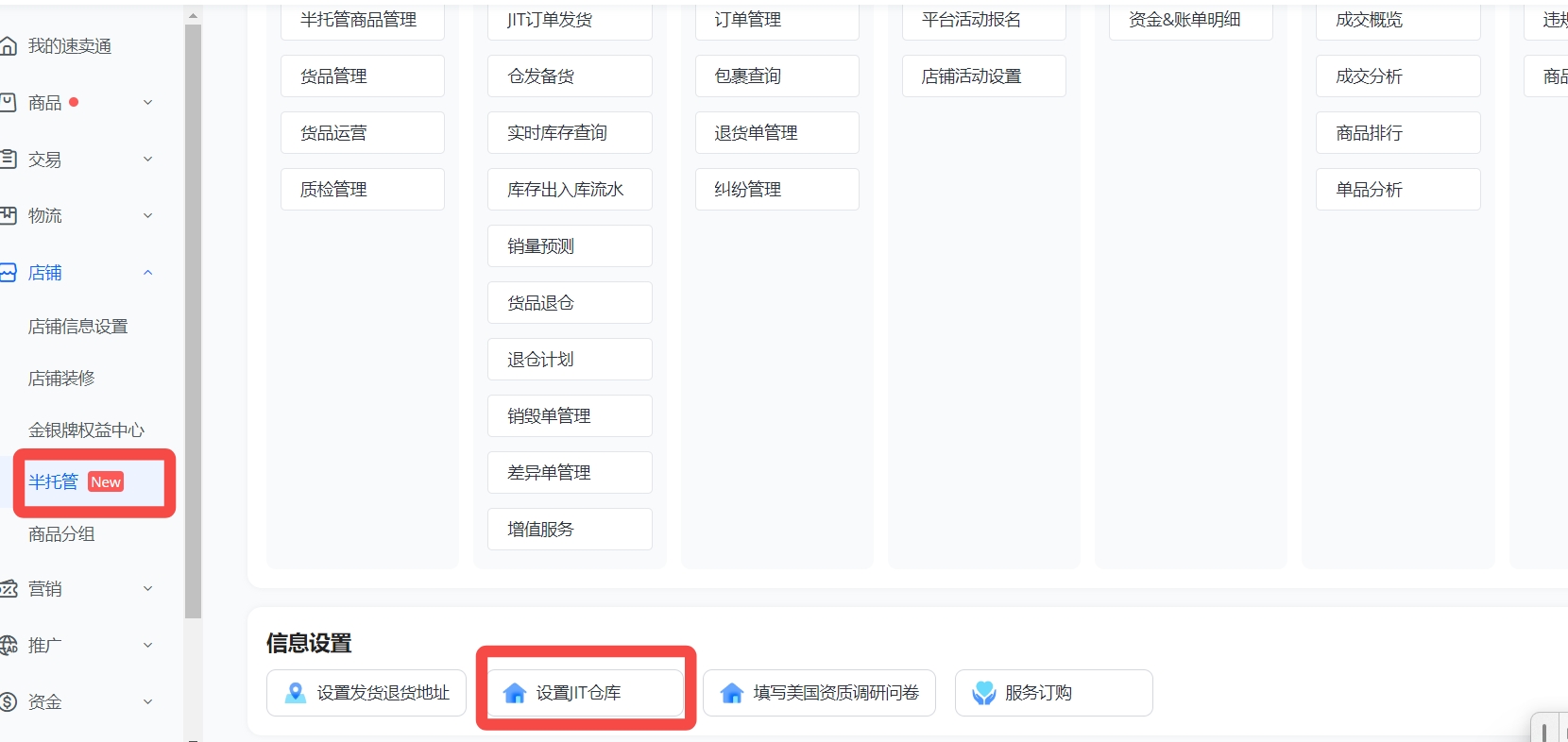1568x742 pixels.
Task: Open 半托管 New menu item
Action: [x=76, y=481]
